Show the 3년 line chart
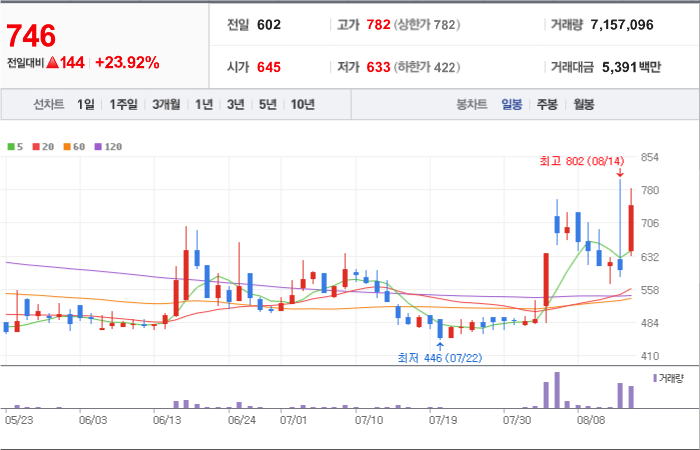The height and width of the screenshot is (450, 700). tap(236, 104)
